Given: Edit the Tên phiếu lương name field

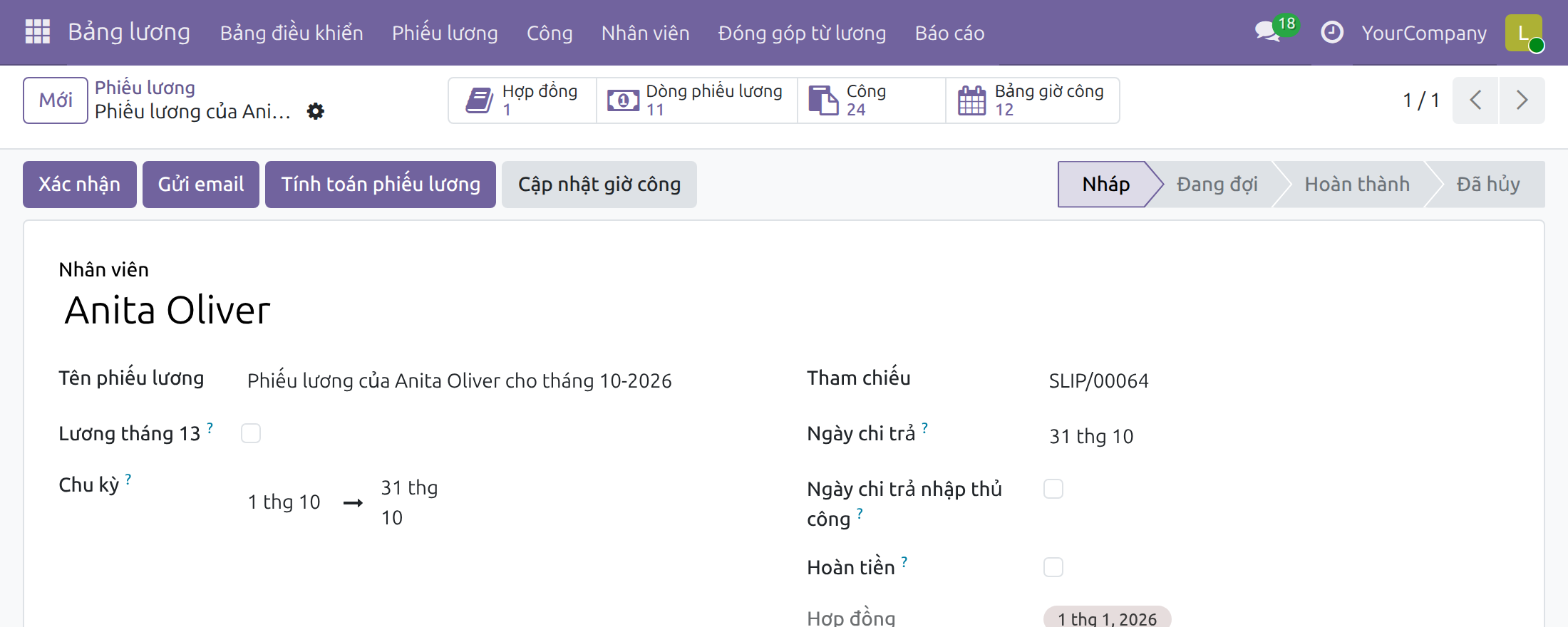Looking at the screenshot, I should (460, 380).
